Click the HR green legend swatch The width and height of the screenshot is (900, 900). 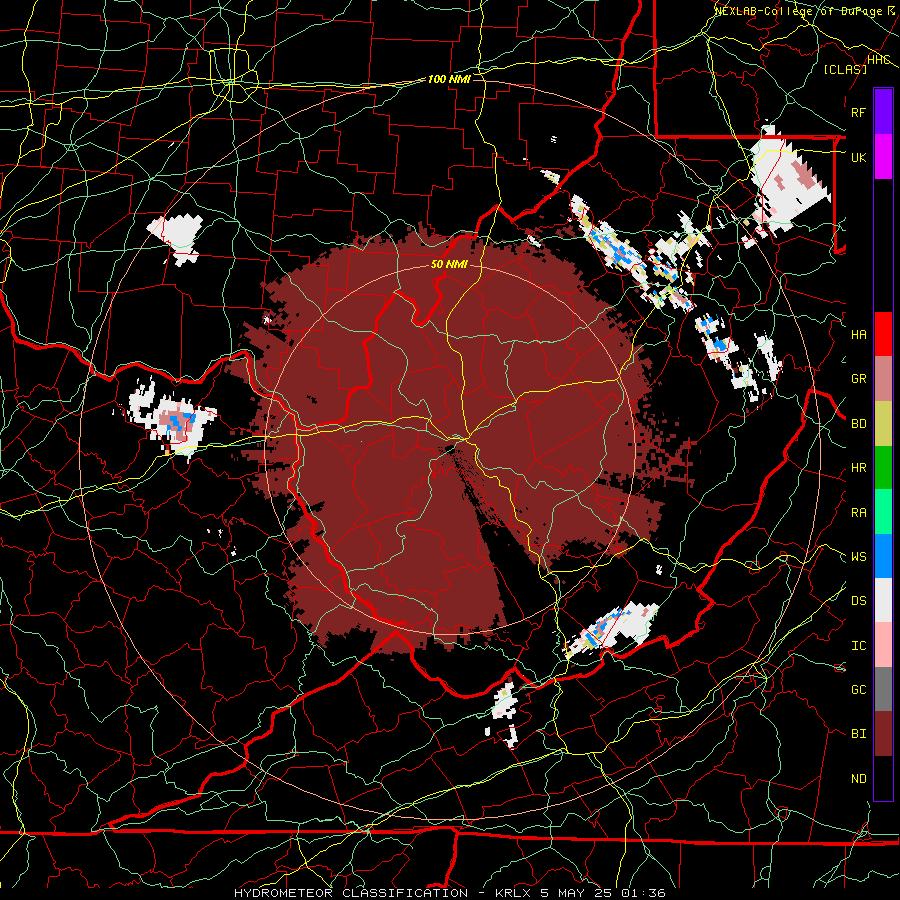(883, 468)
